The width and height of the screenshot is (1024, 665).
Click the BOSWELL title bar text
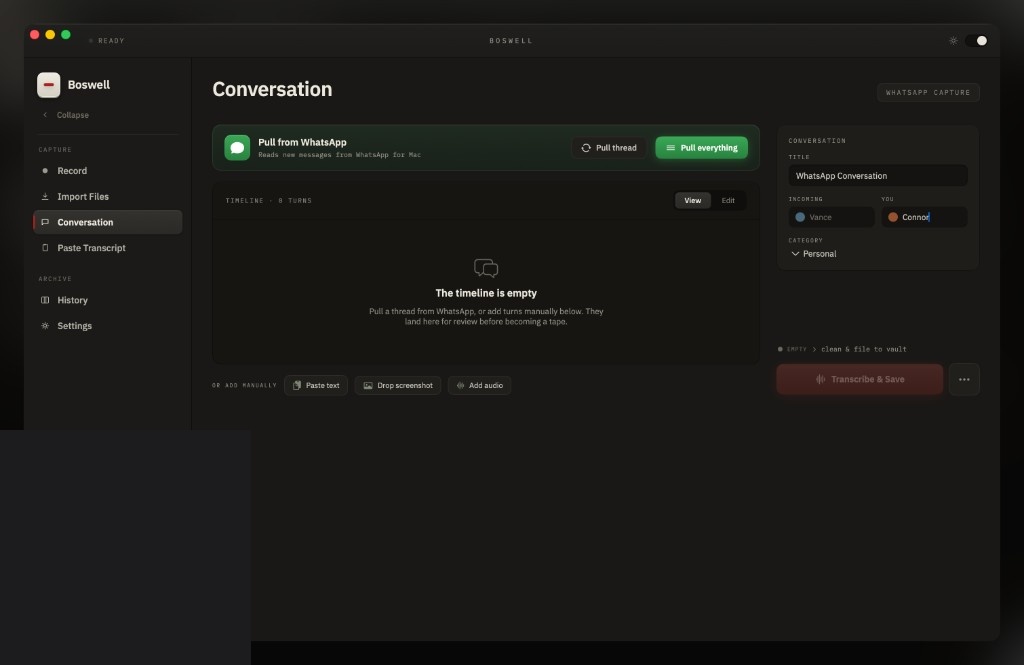511,41
